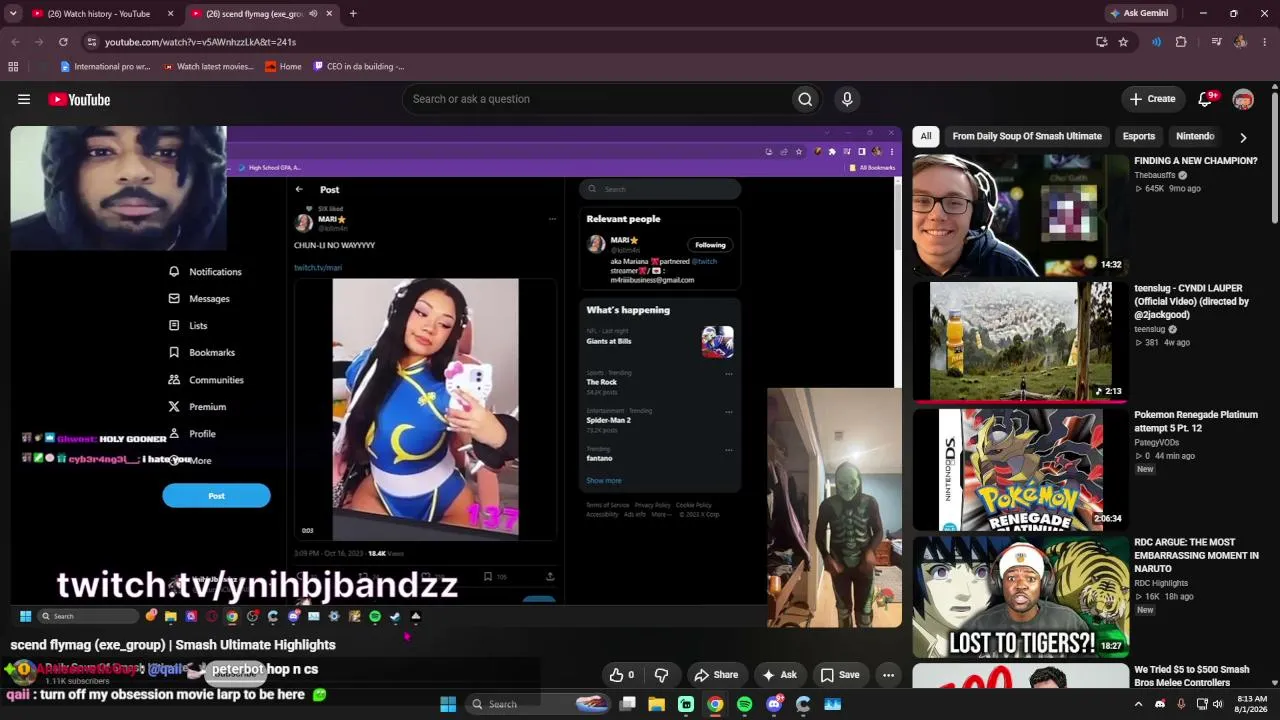Open a new browser tab
This screenshot has width=1280, height=720.
click(x=353, y=14)
